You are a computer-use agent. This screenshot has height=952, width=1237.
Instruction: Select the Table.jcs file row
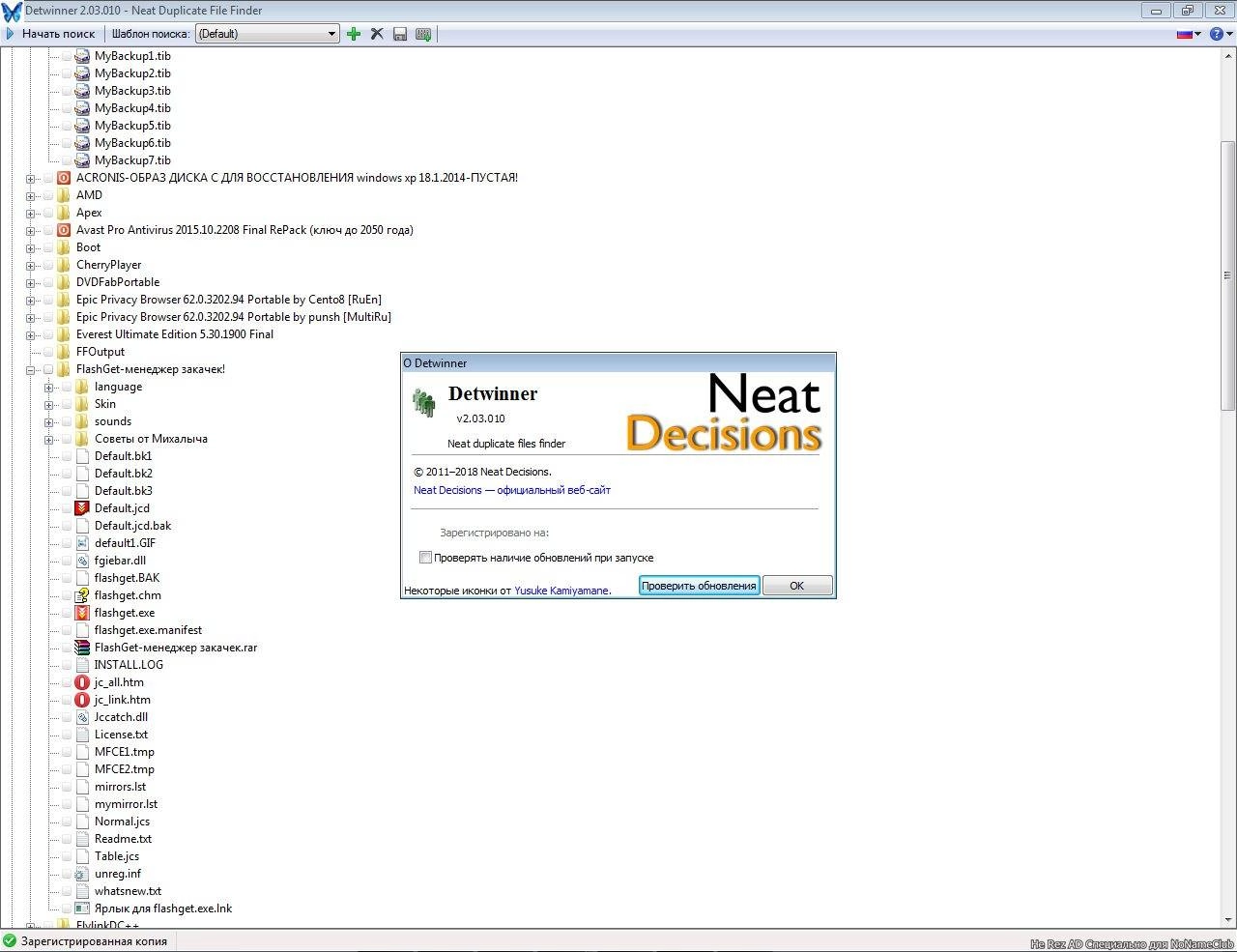coord(117,856)
